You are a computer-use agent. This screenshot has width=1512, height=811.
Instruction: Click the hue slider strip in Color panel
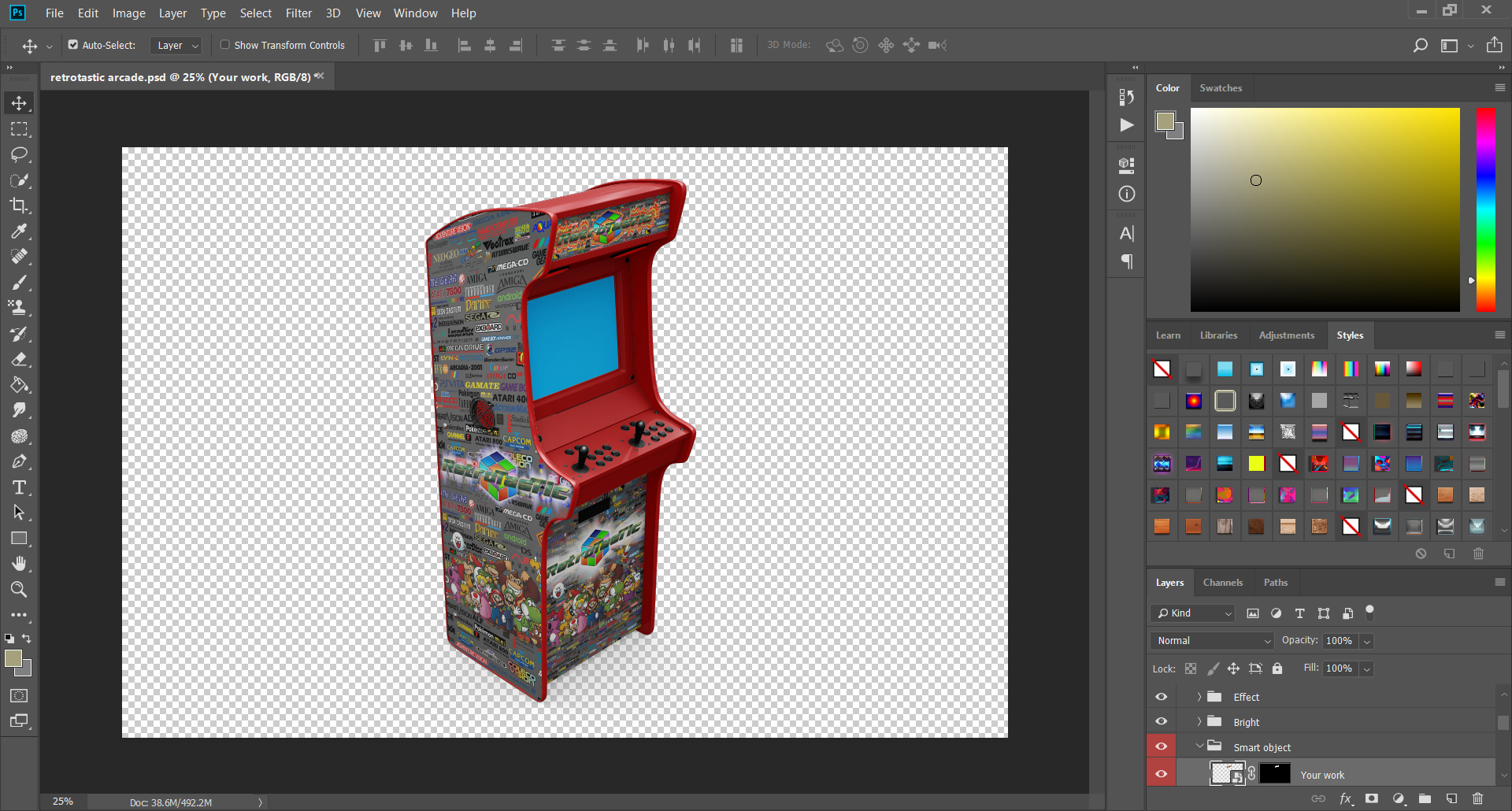point(1485,209)
